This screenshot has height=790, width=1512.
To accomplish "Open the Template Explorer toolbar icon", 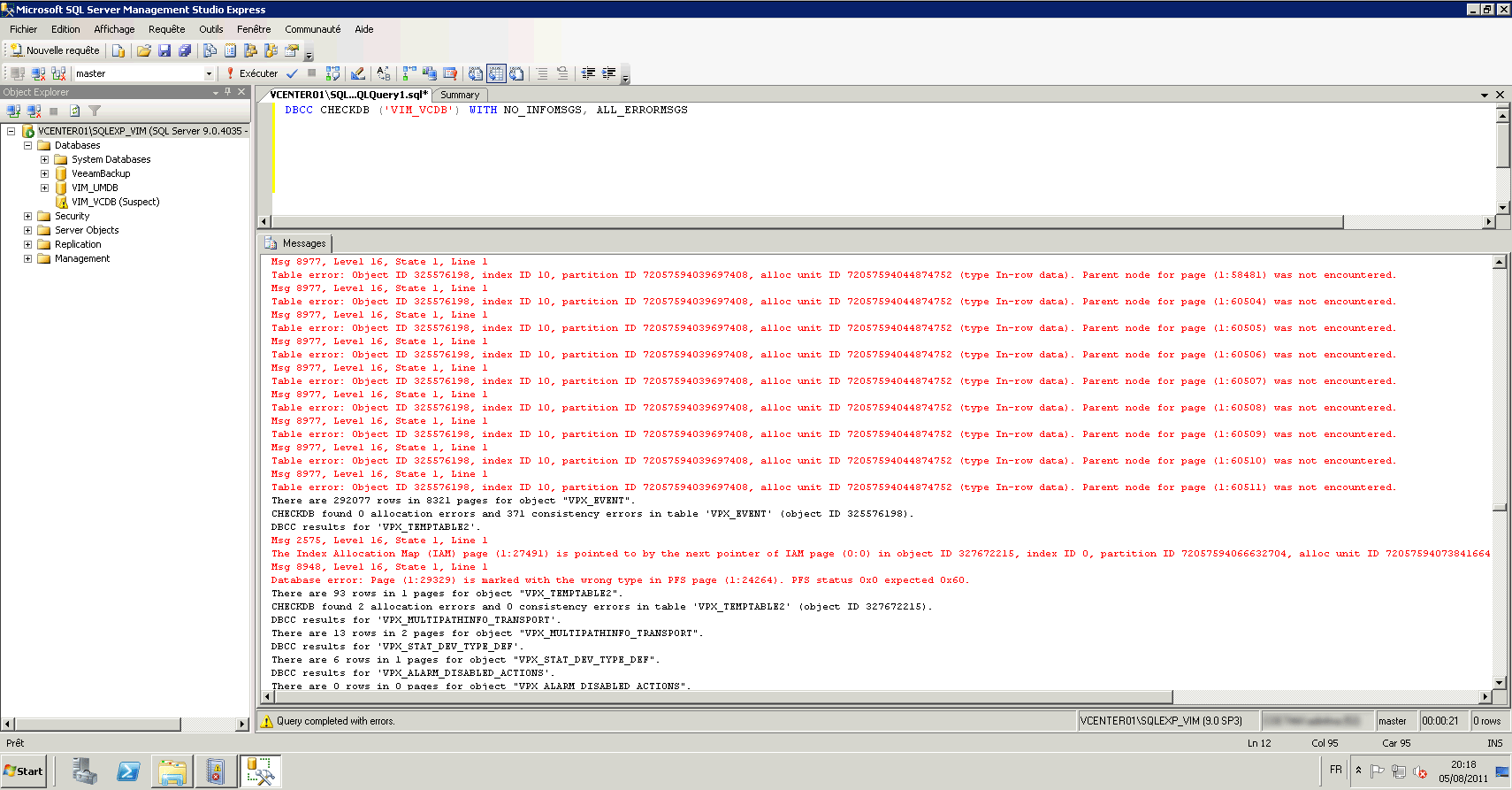I will pyautogui.click(x=271, y=50).
